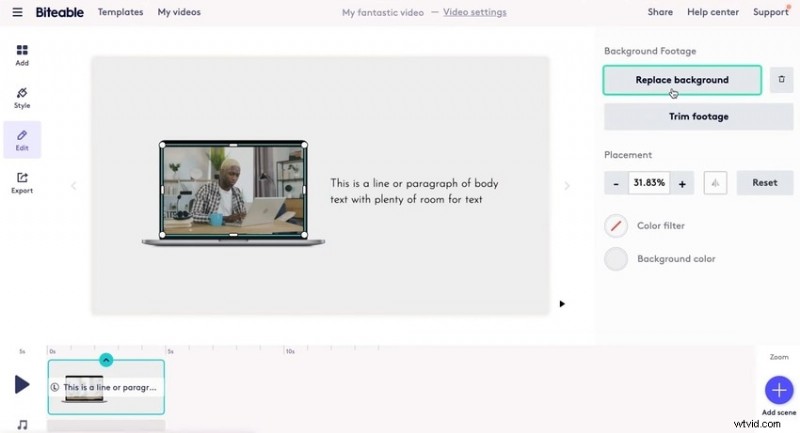Go to next scene arrow
Image resolution: width=800 pixels, height=433 pixels.
point(567,186)
